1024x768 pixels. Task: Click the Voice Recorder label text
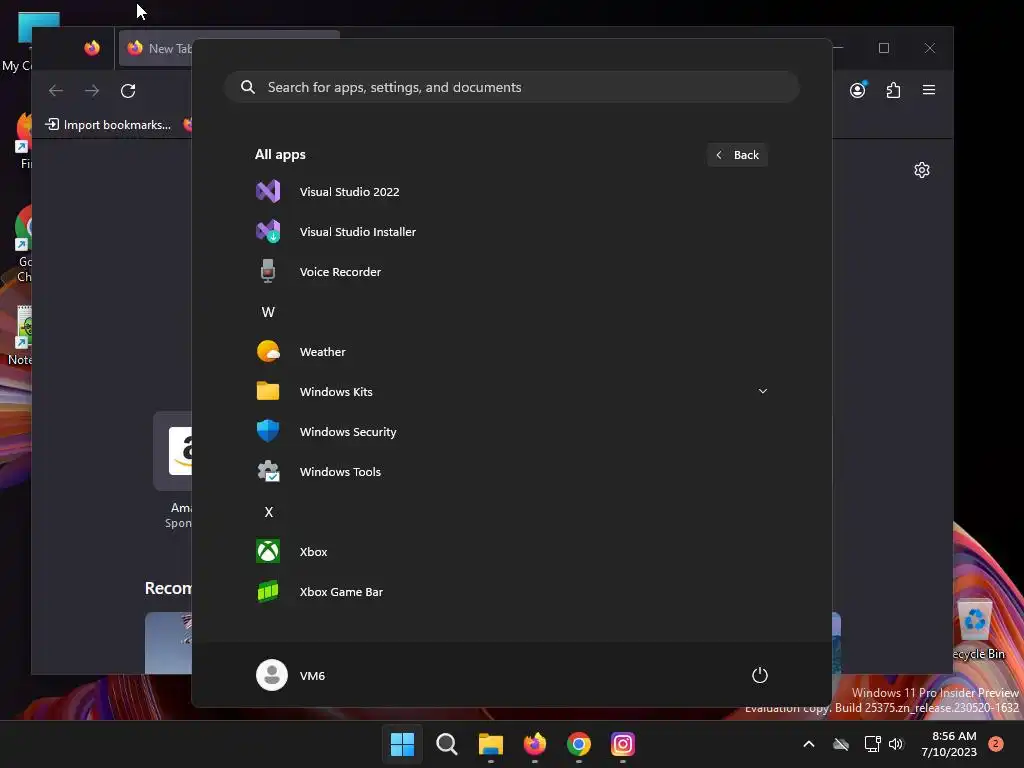tap(340, 272)
